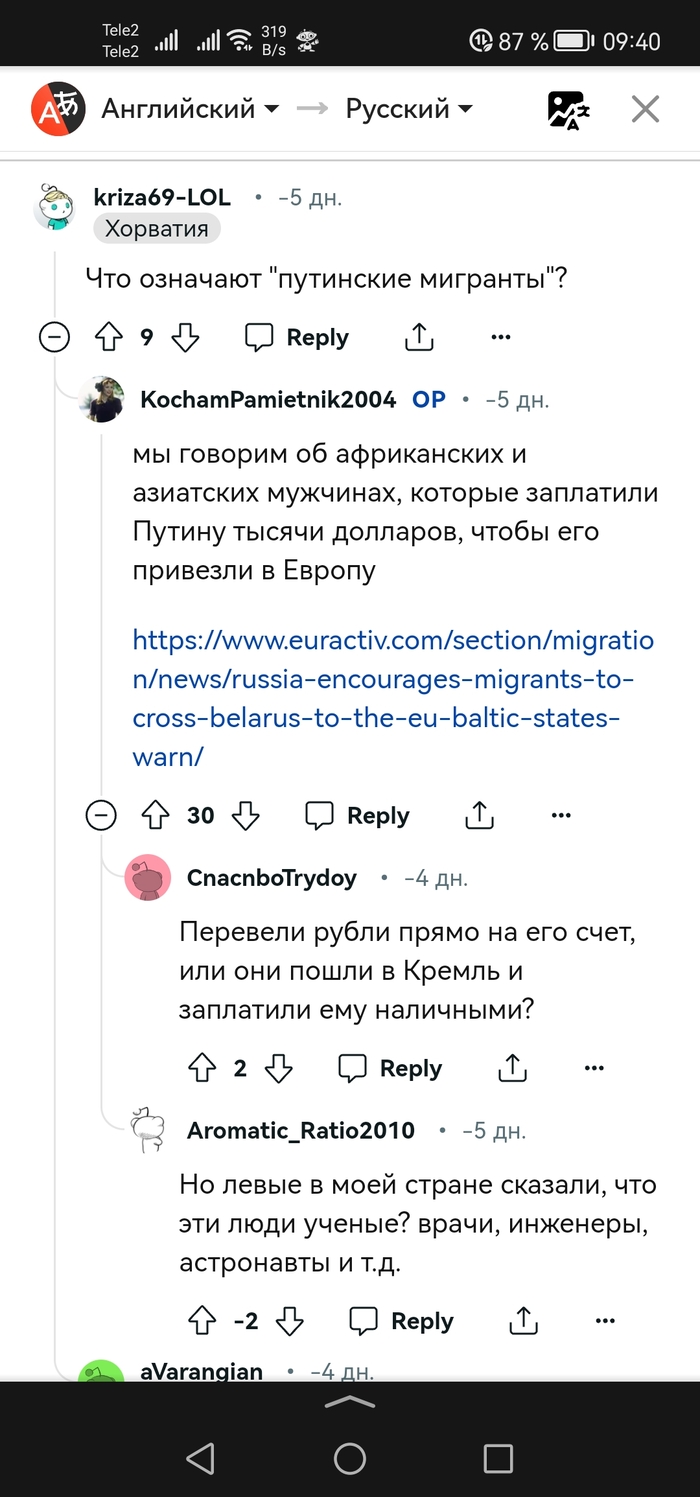Viewport: 700px width, 1497px height.
Task: Downvote the KochamPamietnik2004 comment
Action: 246,816
